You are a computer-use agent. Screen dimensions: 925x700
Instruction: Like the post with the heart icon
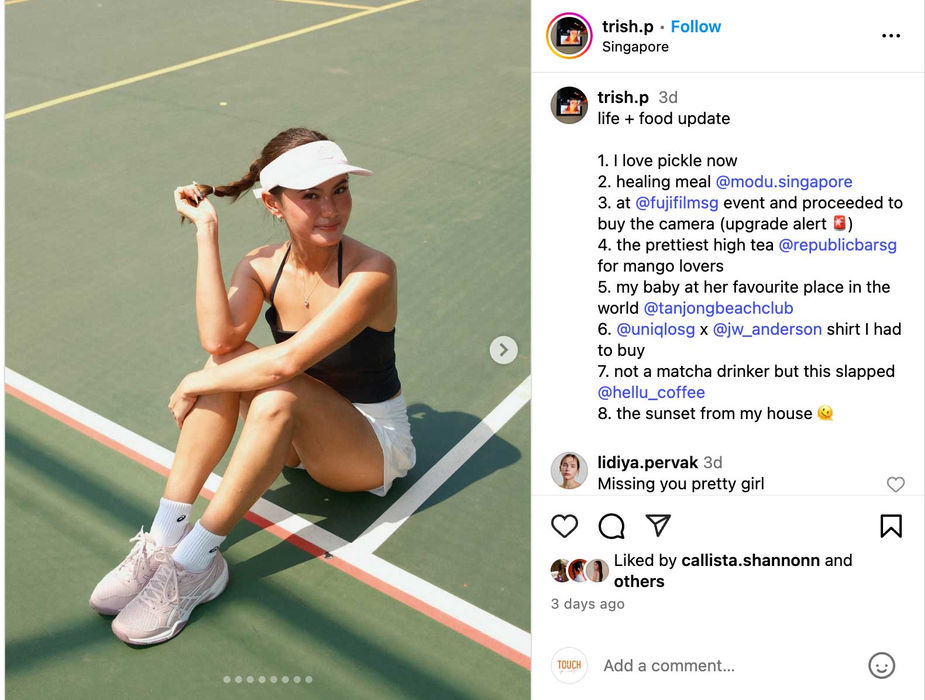[564, 525]
